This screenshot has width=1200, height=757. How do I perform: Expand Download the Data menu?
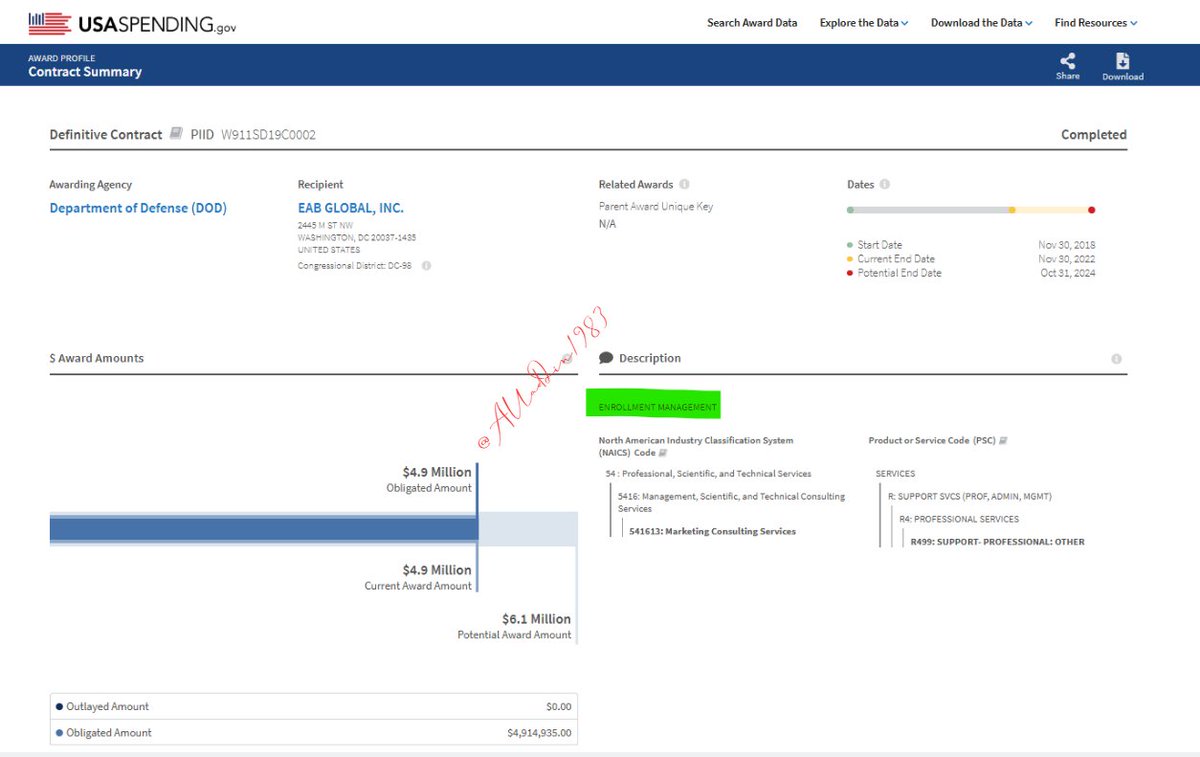(x=981, y=23)
